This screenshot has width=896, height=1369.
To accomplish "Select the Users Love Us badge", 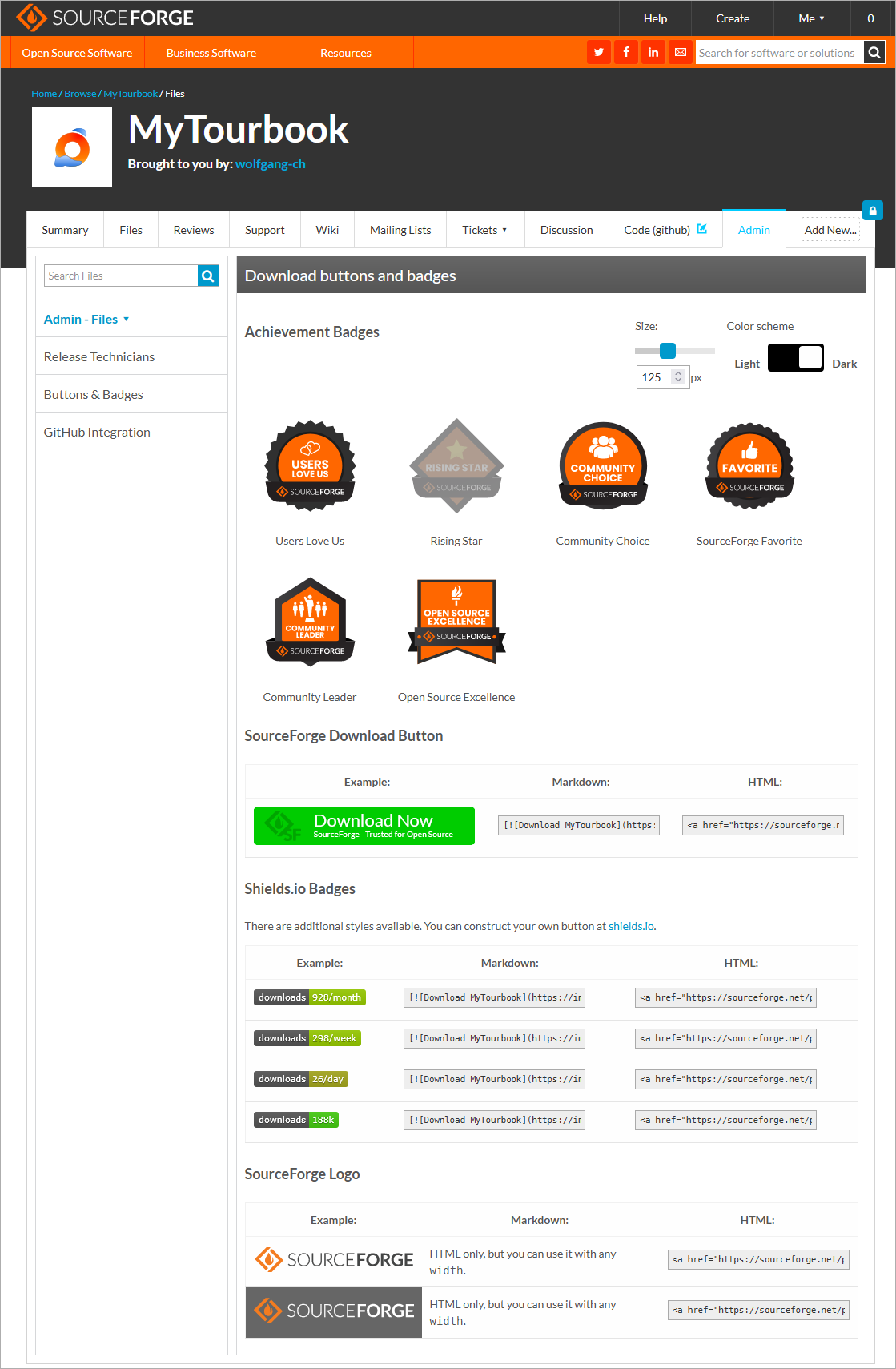I will pos(310,465).
